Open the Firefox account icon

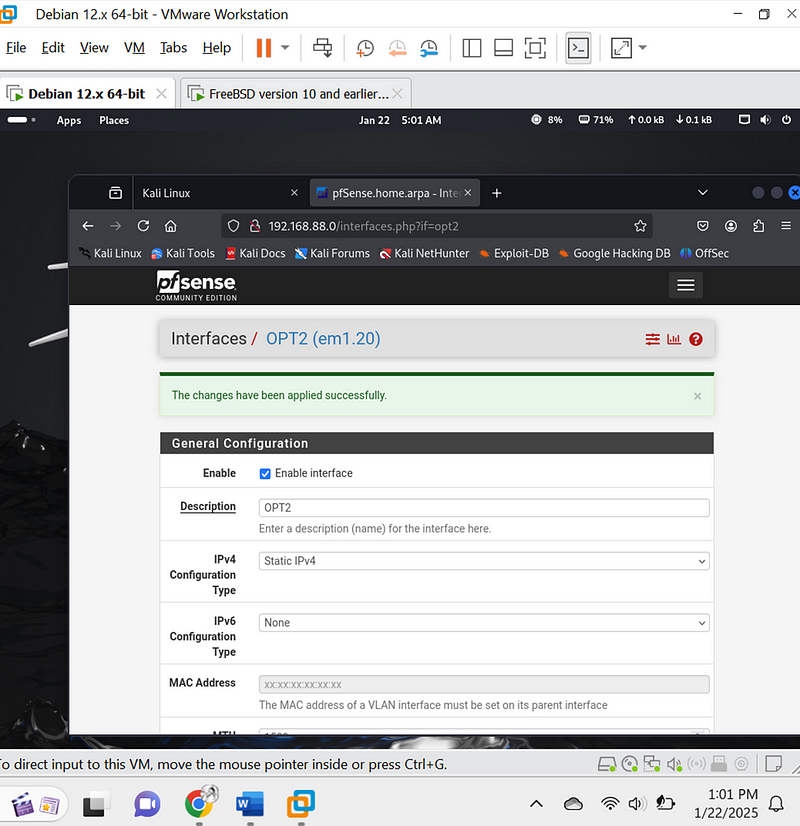point(731,227)
